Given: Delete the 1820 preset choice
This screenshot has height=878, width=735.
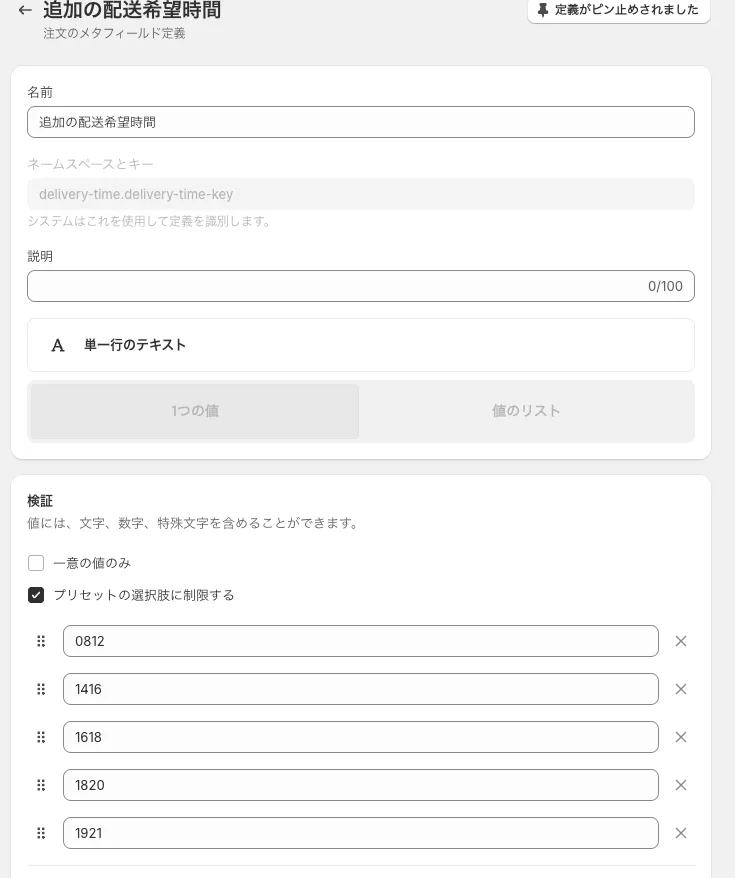Looking at the screenshot, I should click(x=681, y=785).
